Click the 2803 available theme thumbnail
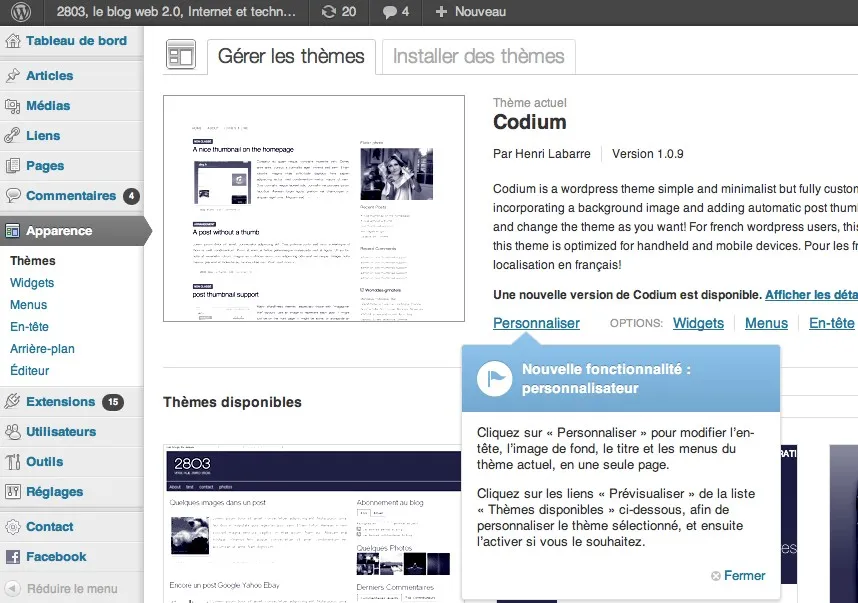The width and height of the screenshot is (858, 603). (x=313, y=524)
